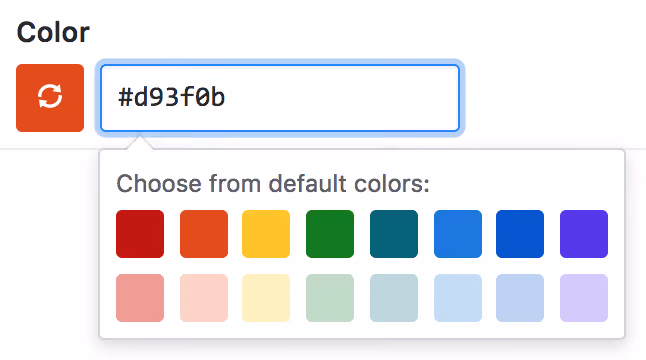Click the orange refresh color button
Screen dimensions: 646x360
pyautogui.click(x=50, y=98)
